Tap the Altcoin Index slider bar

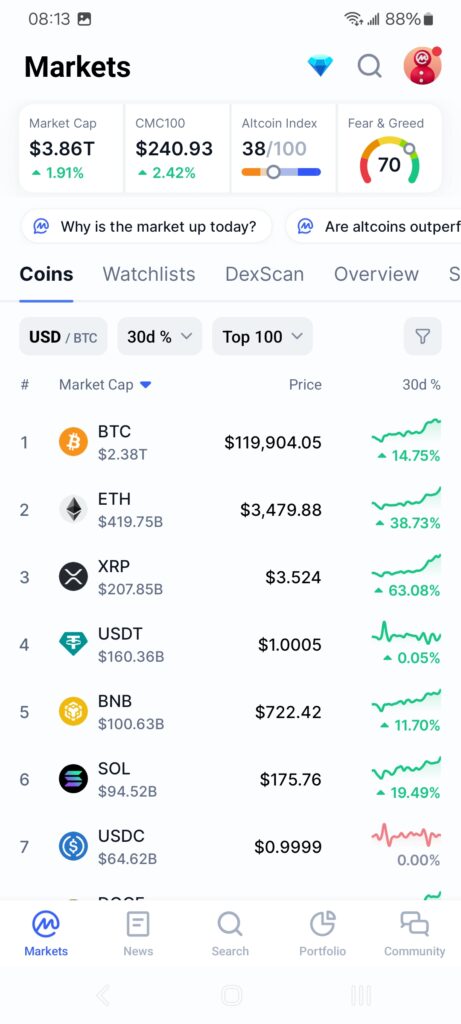tap(281, 172)
